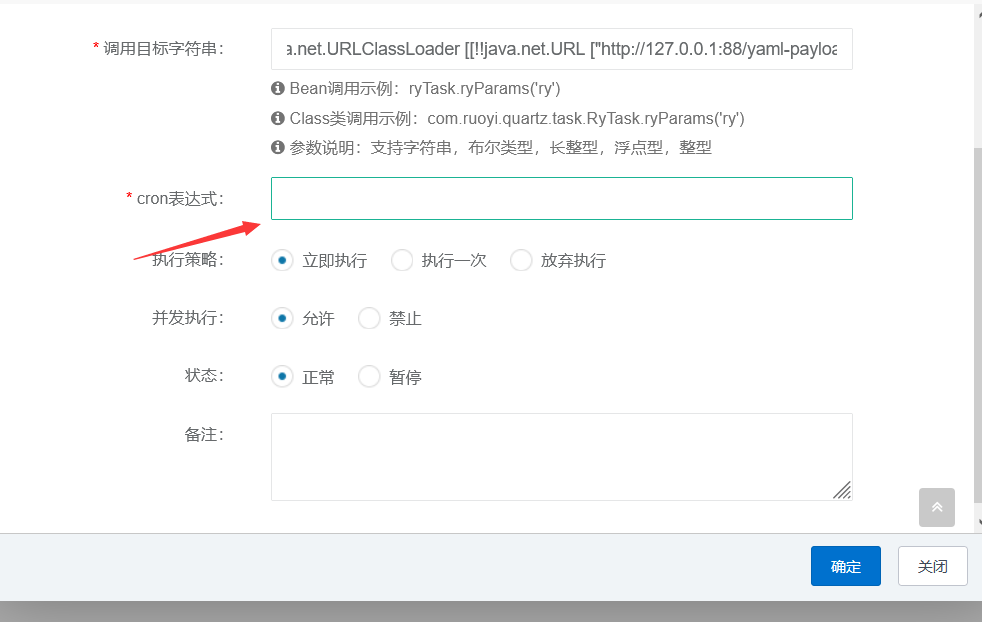The height and width of the screenshot is (622, 982).
Task: Click the 调用目标字符串 input field
Action: pos(562,49)
